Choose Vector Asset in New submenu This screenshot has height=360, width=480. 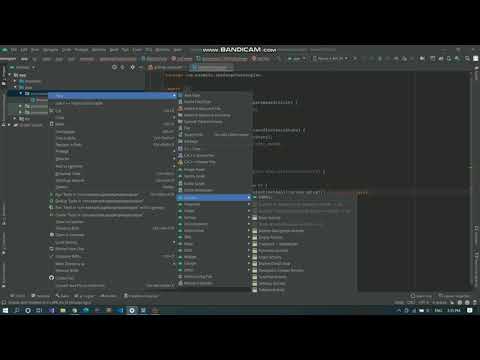point(194,176)
